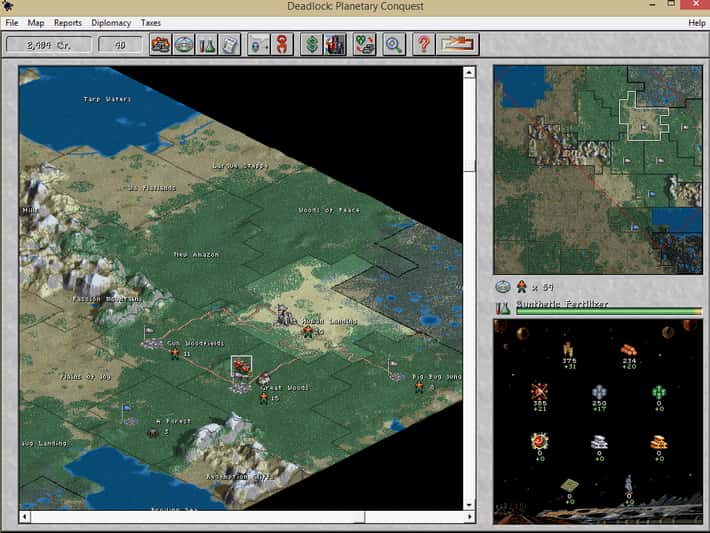Click the diplomacy message toolbar icon

(259, 44)
